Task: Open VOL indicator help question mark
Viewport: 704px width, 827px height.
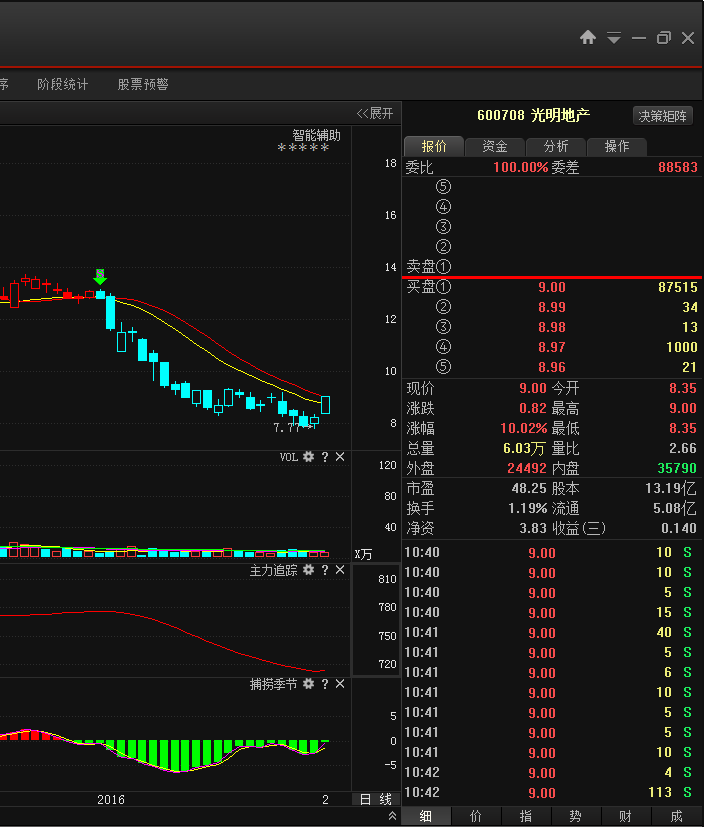Action: coord(325,457)
